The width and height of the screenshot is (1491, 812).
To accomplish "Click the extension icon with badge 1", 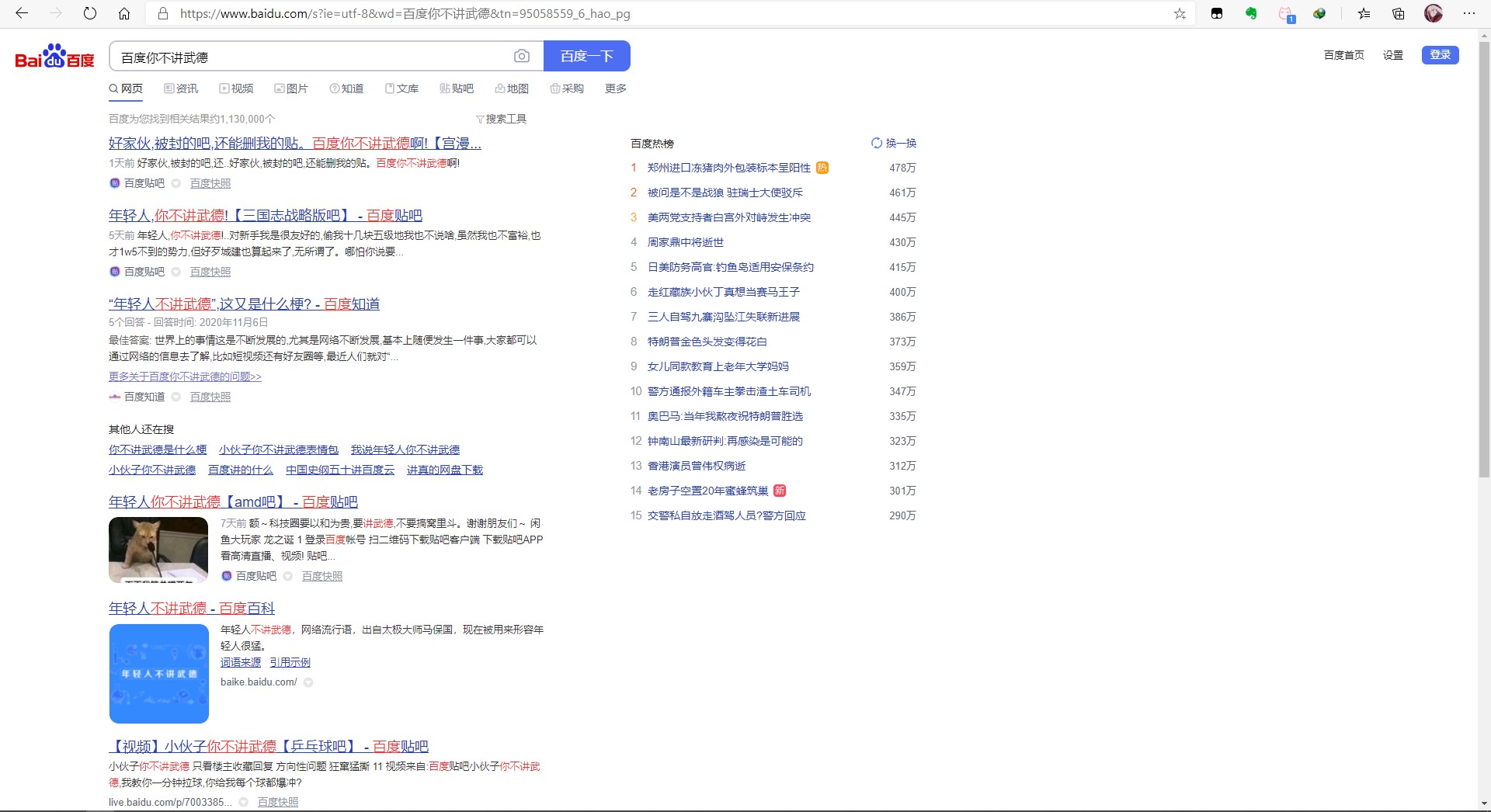I will click(x=1286, y=14).
